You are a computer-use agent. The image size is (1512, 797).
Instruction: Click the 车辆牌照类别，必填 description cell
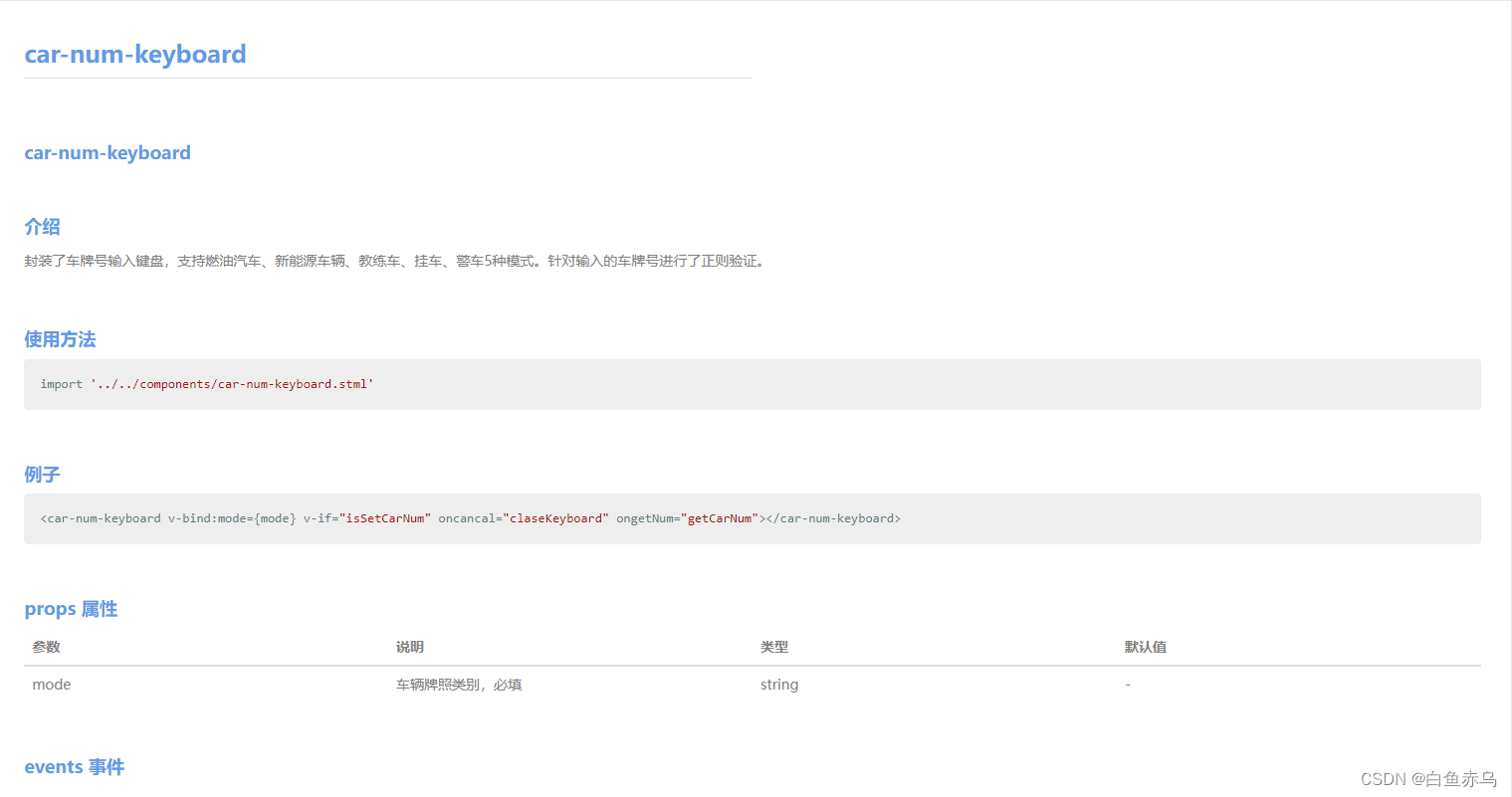(459, 685)
